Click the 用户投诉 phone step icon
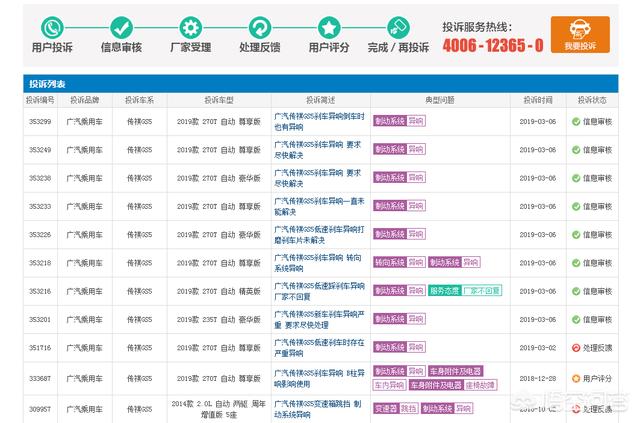Image resolution: width=640 pixels, height=423 pixels. pyautogui.click(x=52, y=27)
